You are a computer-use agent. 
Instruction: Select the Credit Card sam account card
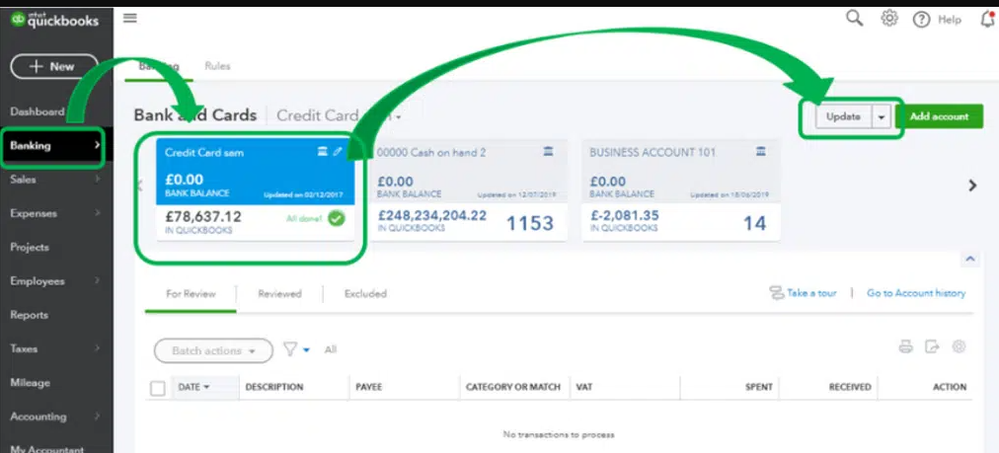(255, 189)
